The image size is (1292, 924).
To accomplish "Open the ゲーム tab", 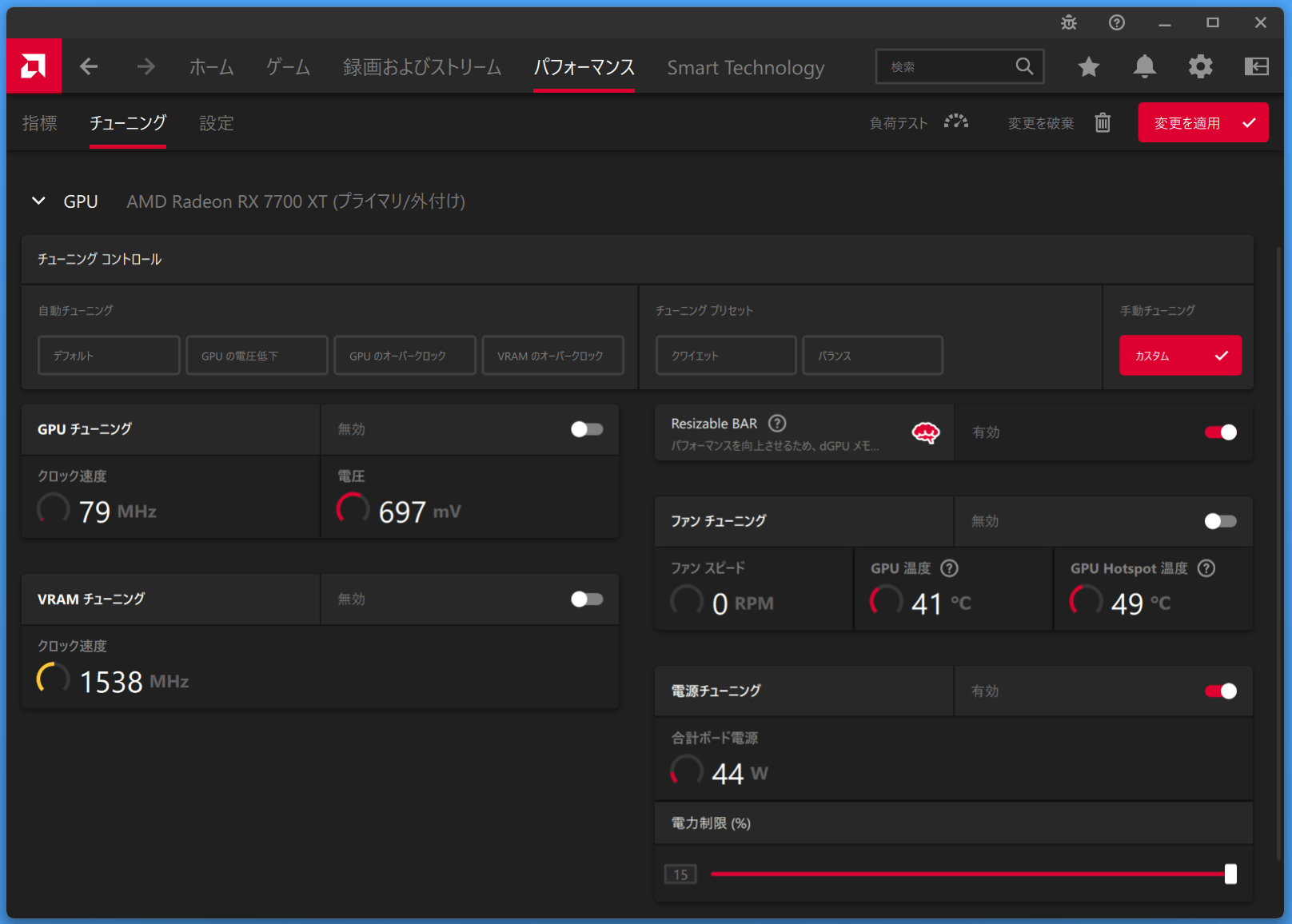I will tap(289, 67).
